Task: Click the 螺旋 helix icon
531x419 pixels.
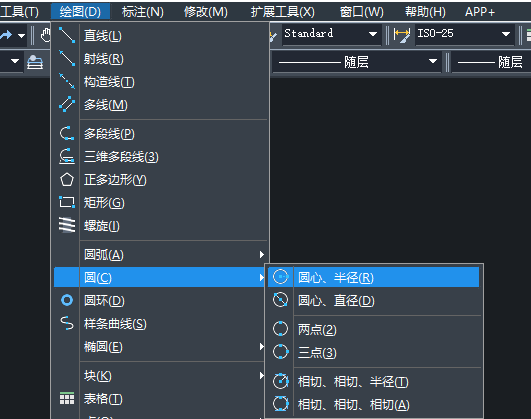Action: click(67, 225)
